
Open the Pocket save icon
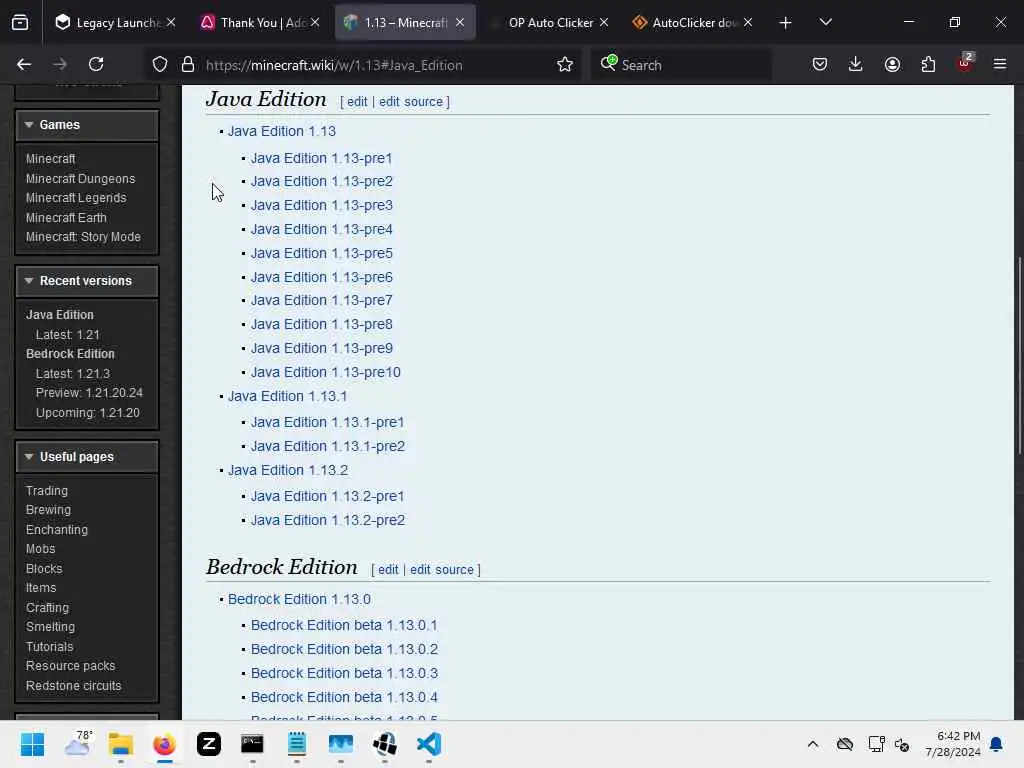coord(820,64)
